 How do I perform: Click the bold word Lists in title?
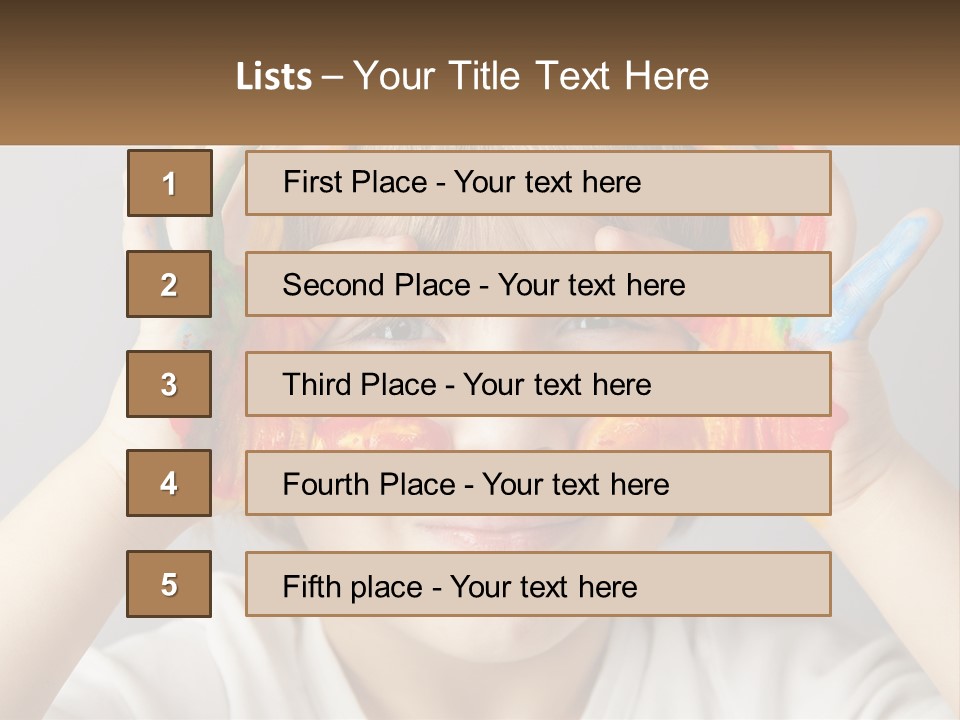pos(274,76)
